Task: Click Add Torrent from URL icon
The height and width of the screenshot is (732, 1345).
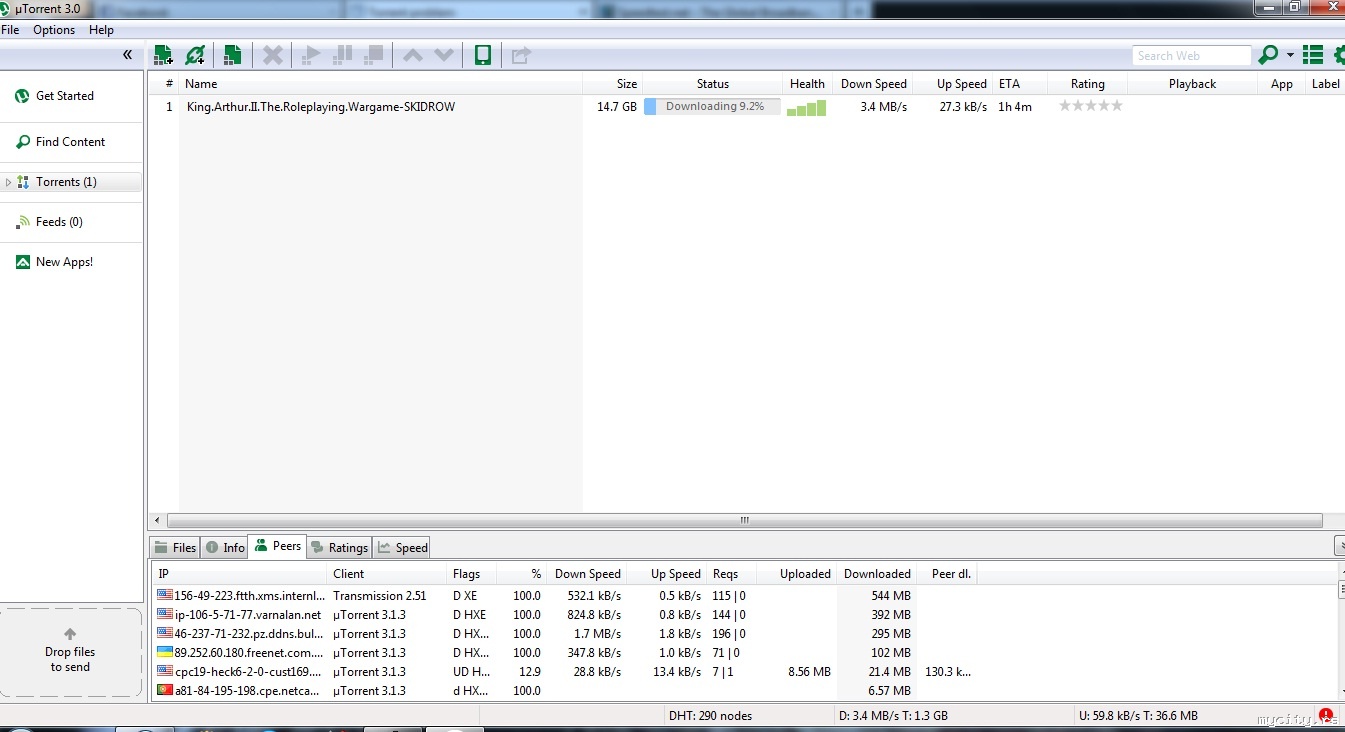Action: 195,55
